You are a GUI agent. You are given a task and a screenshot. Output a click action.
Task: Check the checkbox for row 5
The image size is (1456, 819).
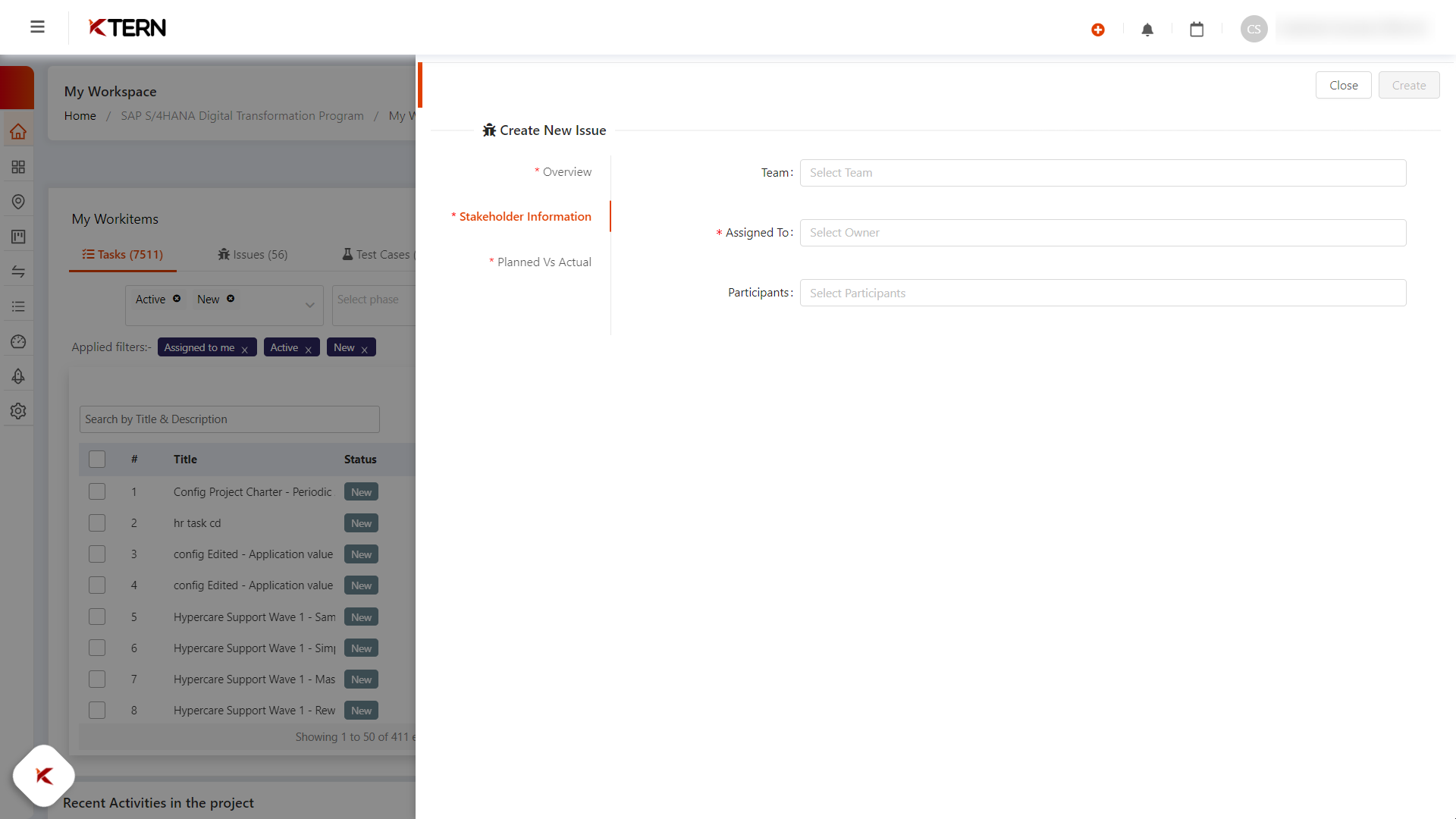97,617
